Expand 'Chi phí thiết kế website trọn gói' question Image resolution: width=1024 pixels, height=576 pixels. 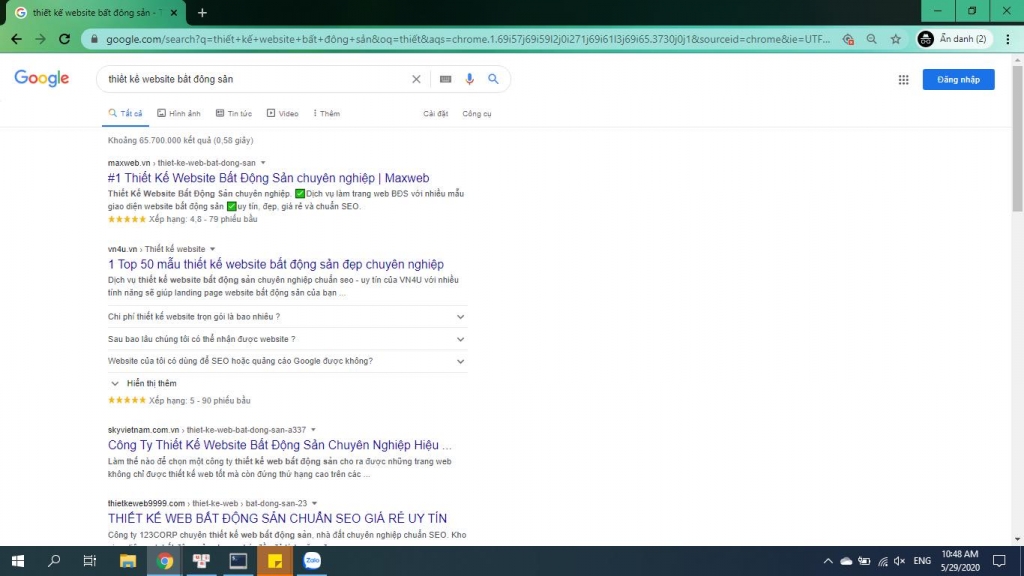pos(287,317)
